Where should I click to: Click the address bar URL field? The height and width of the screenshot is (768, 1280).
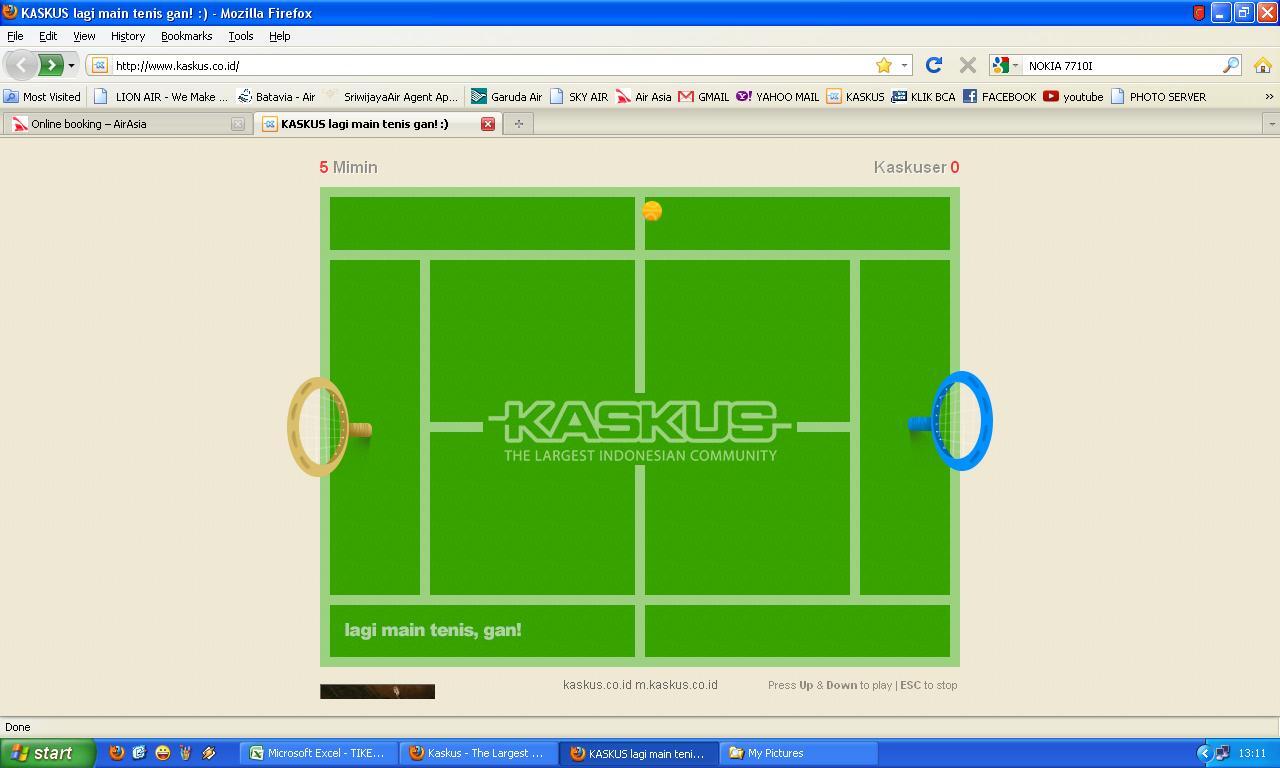coord(490,65)
